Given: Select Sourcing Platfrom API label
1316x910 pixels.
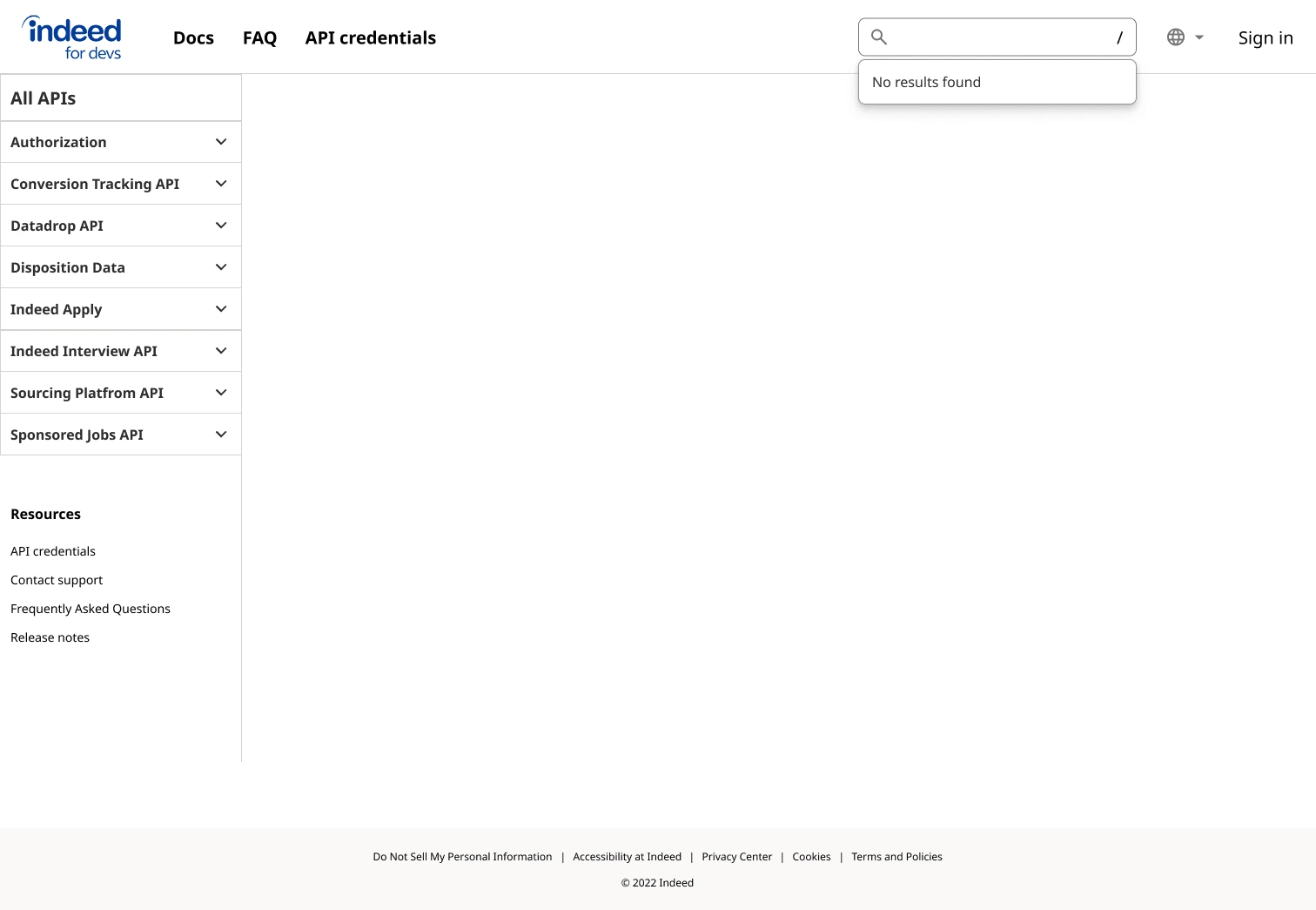Looking at the screenshot, I should [87, 393].
